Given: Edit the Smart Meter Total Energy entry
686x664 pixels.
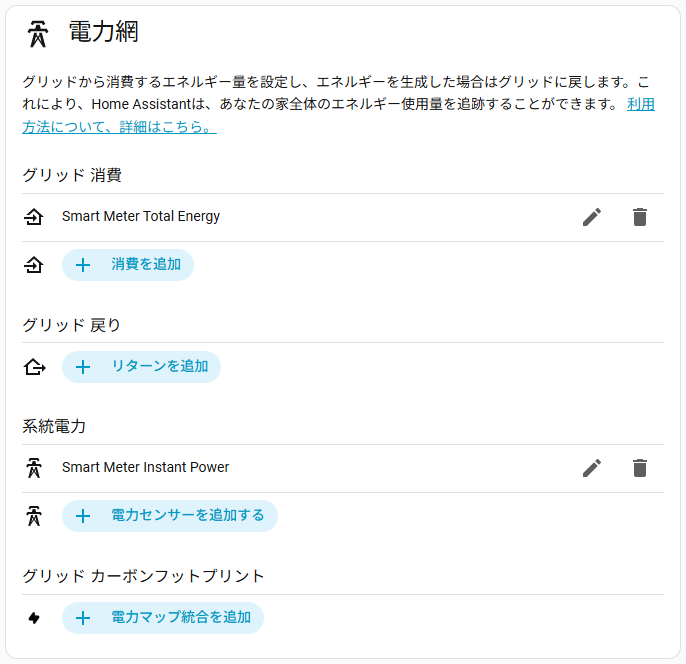Looking at the screenshot, I should 592,217.
